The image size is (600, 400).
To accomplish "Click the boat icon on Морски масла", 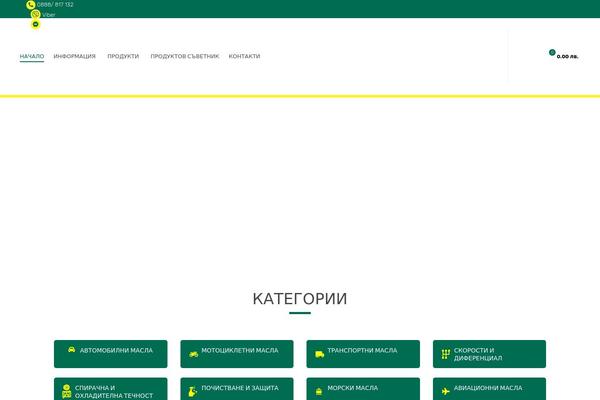I will pos(319,392).
